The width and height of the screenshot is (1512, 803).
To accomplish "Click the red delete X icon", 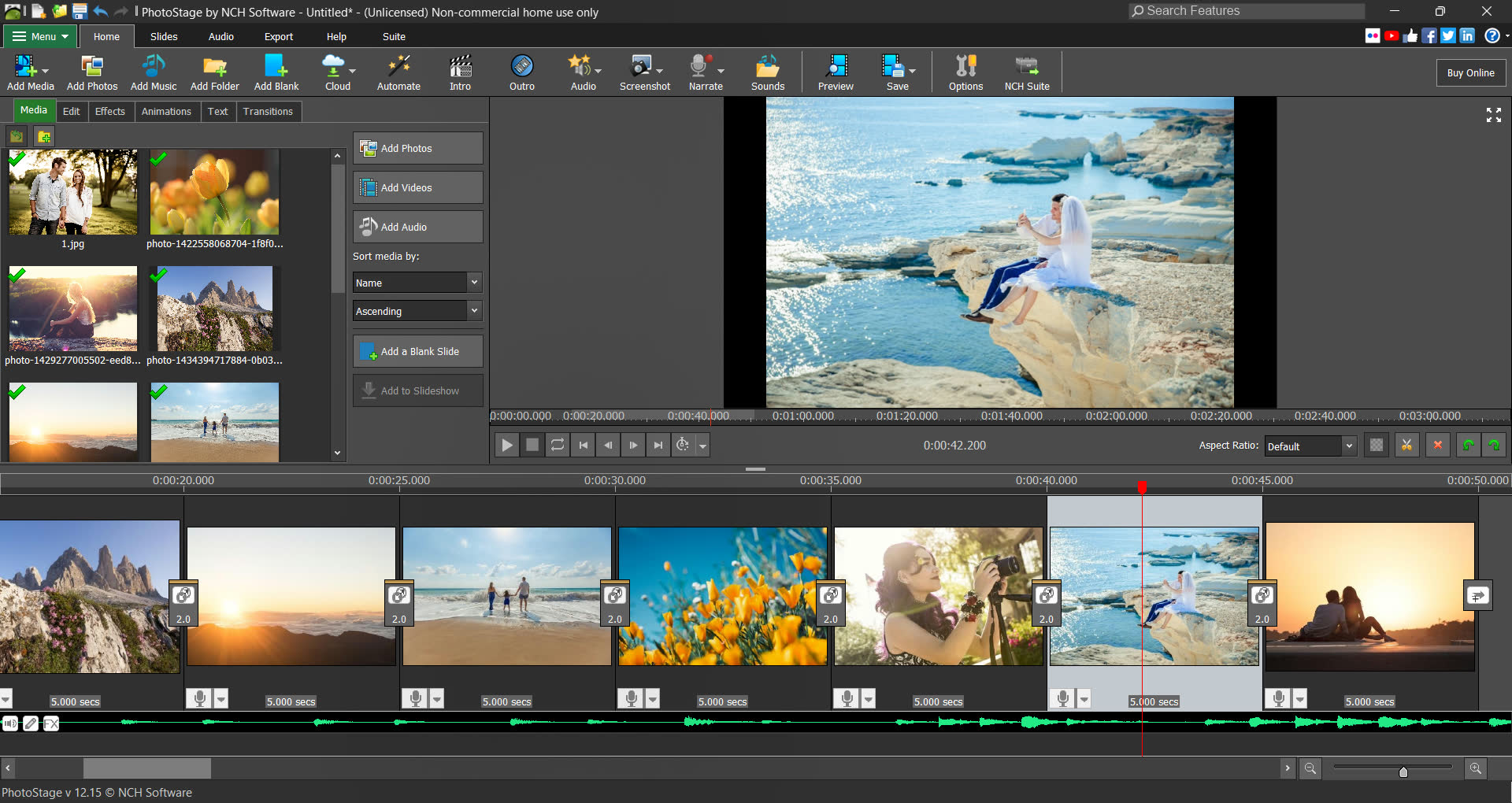I will click(x=1438, y=445).
